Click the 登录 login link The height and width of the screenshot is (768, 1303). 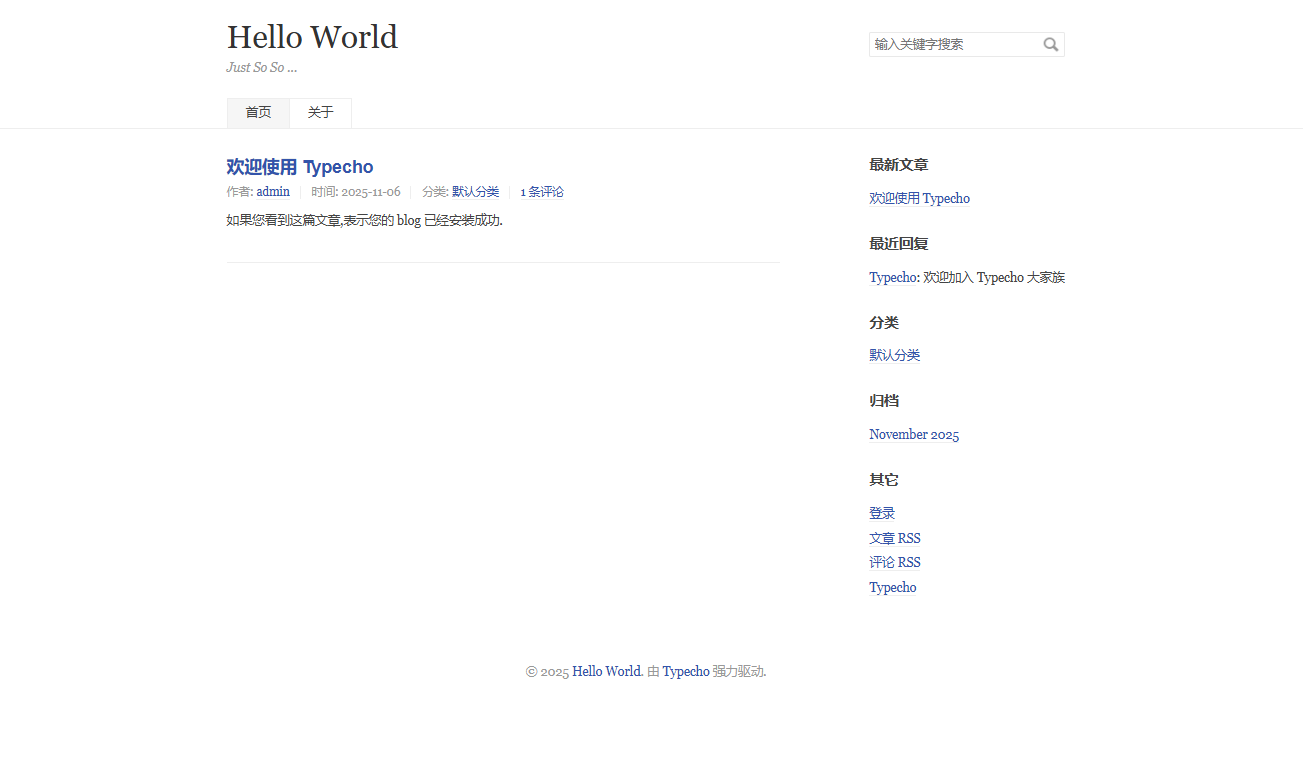coord(882,513)
